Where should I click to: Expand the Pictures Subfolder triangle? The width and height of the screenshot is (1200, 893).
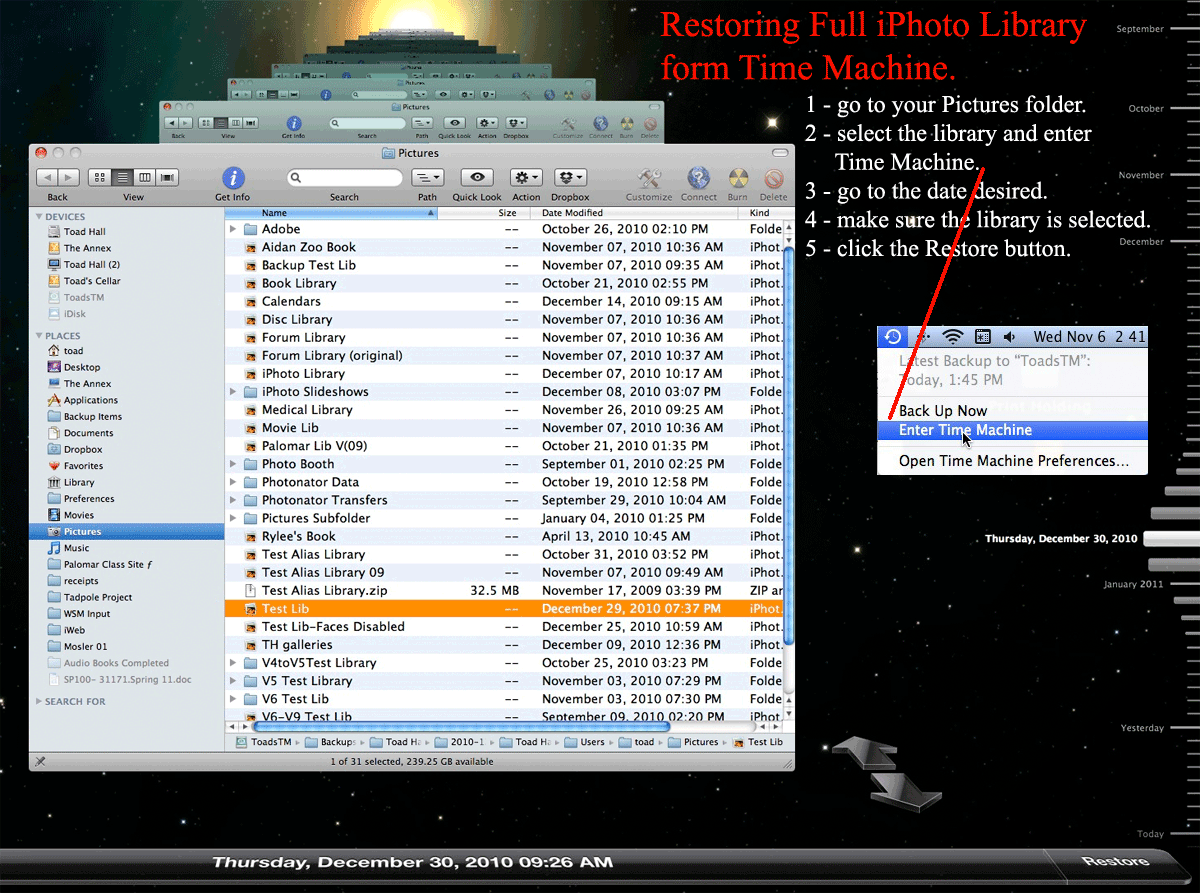[233, 518]
